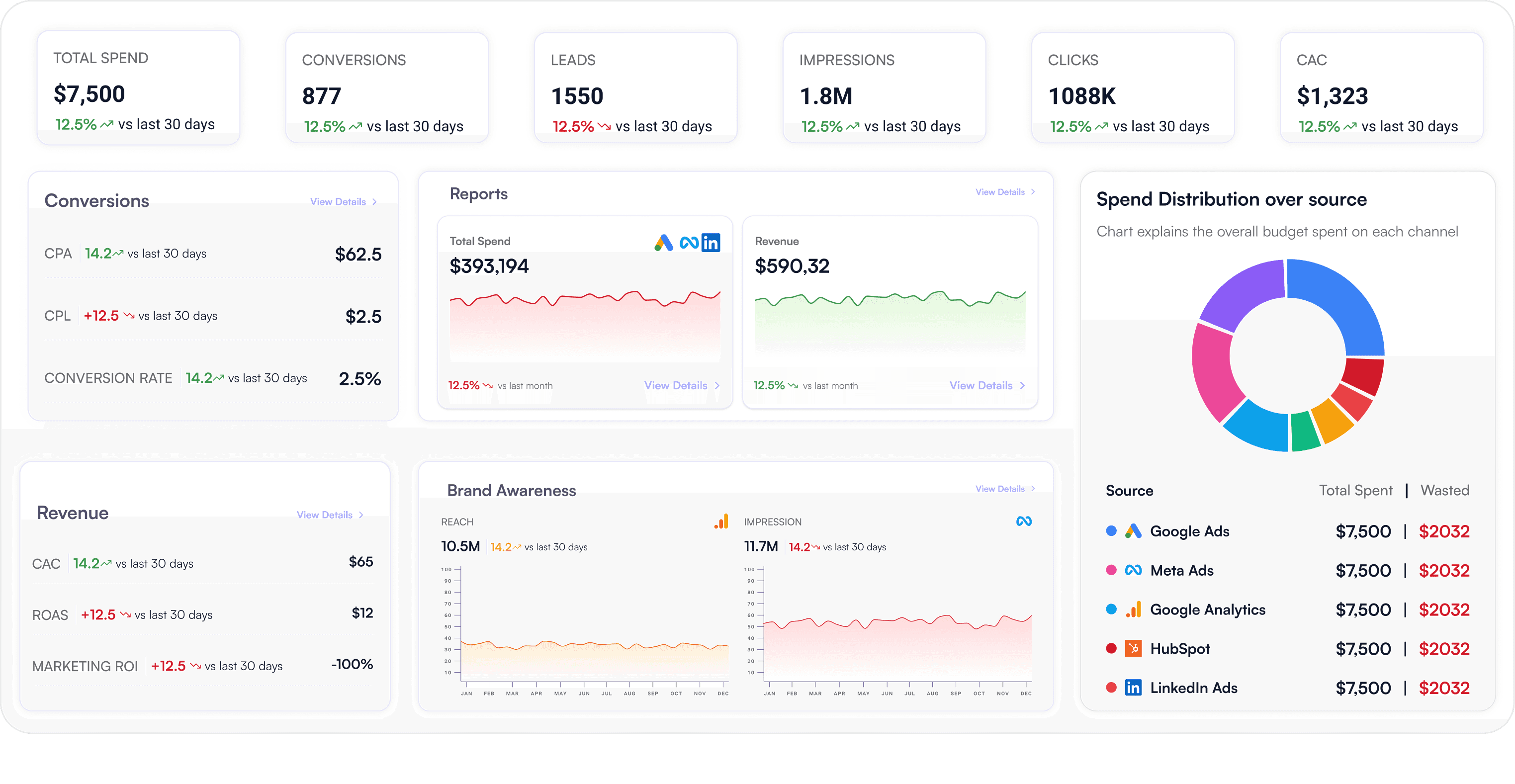Screen dimensions: 1515x784
Task: Select the TOTAL SPEND summary card
Action: 138,87
